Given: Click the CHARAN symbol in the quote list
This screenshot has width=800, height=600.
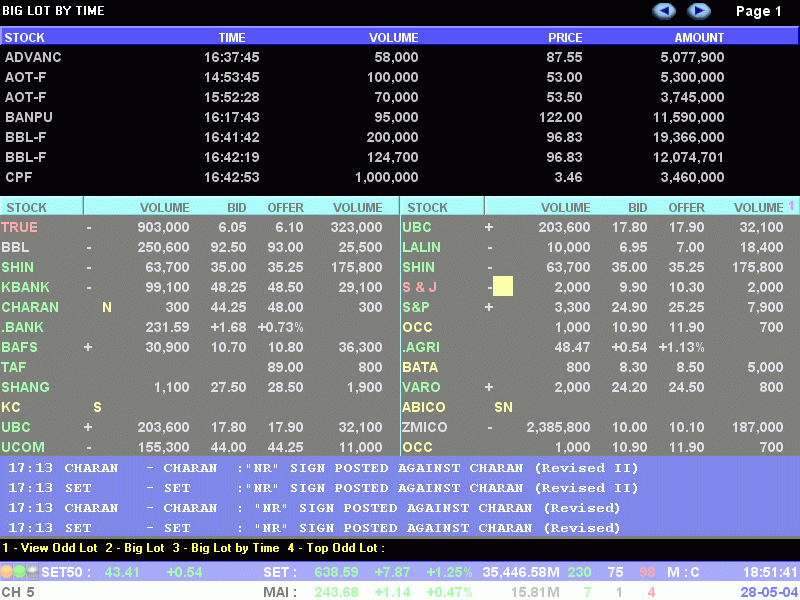Looking at the screenshot, I should coord(30,307).
